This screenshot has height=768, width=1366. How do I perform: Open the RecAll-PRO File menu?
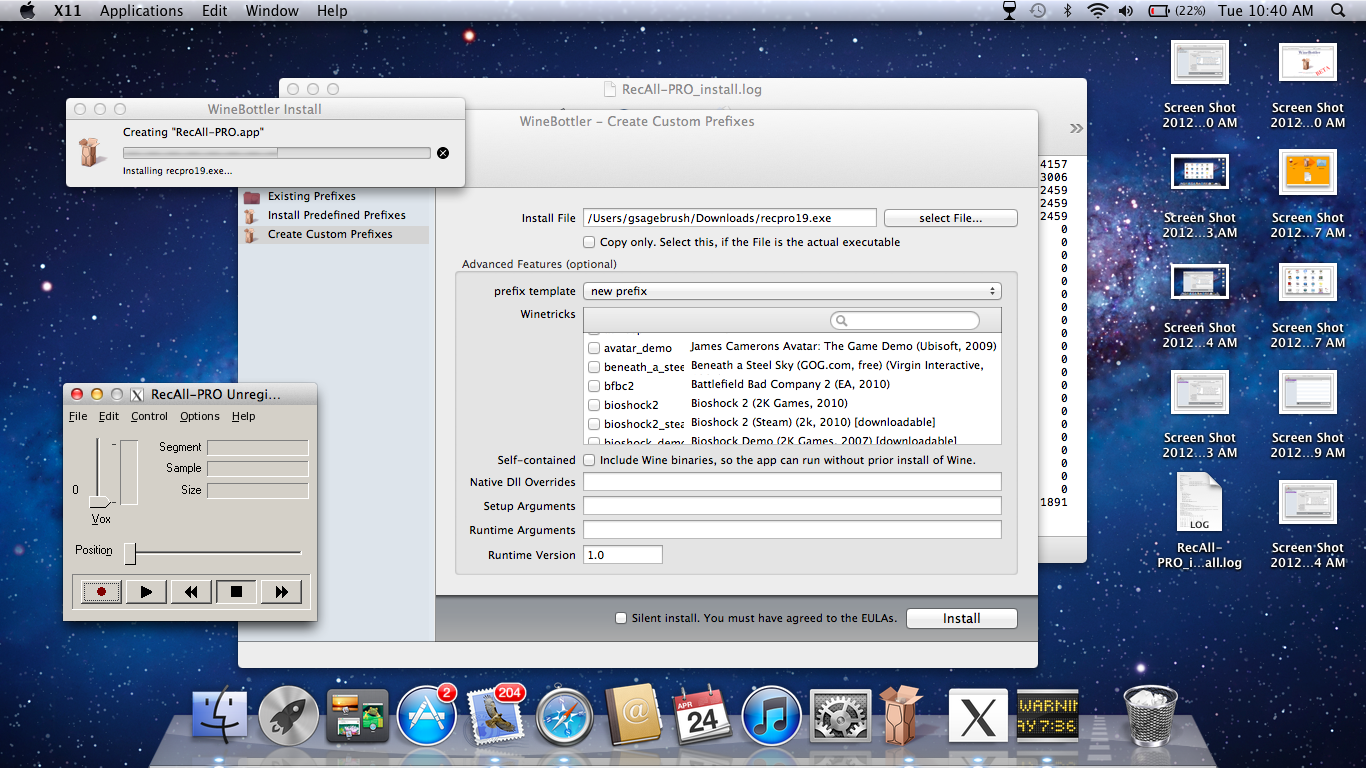[78, 416]
